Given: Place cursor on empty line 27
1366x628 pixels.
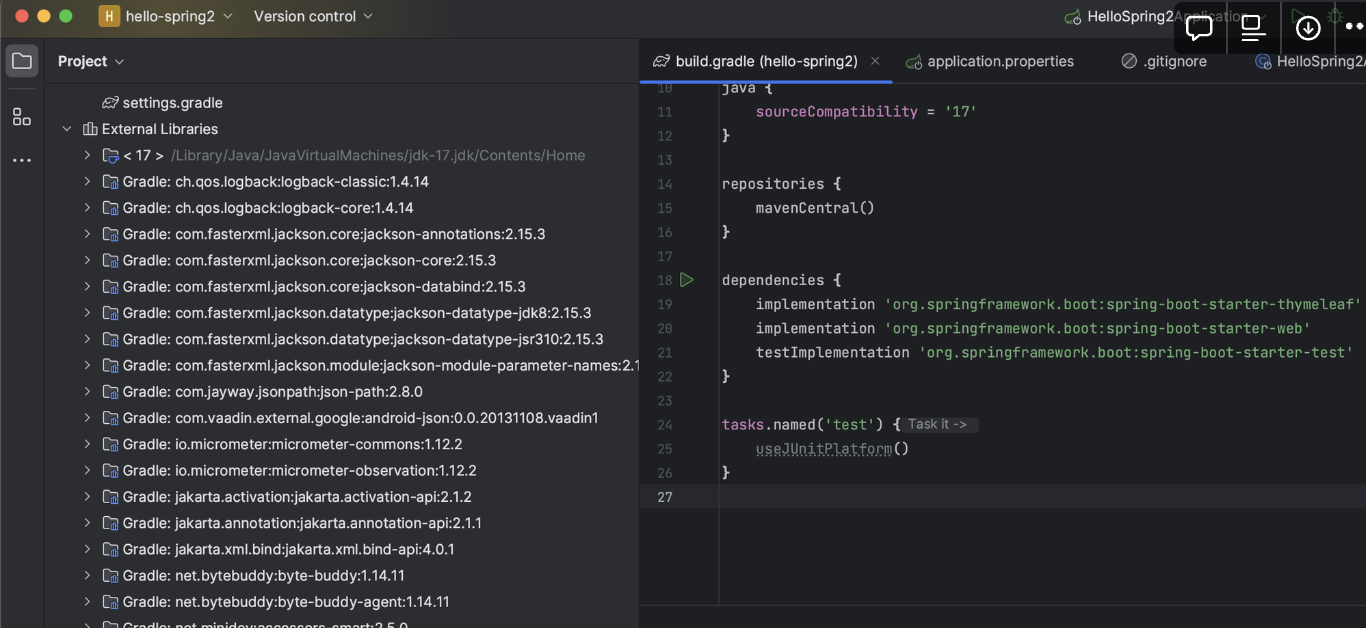Looking at the screenshot, I should coord(1042,497).
